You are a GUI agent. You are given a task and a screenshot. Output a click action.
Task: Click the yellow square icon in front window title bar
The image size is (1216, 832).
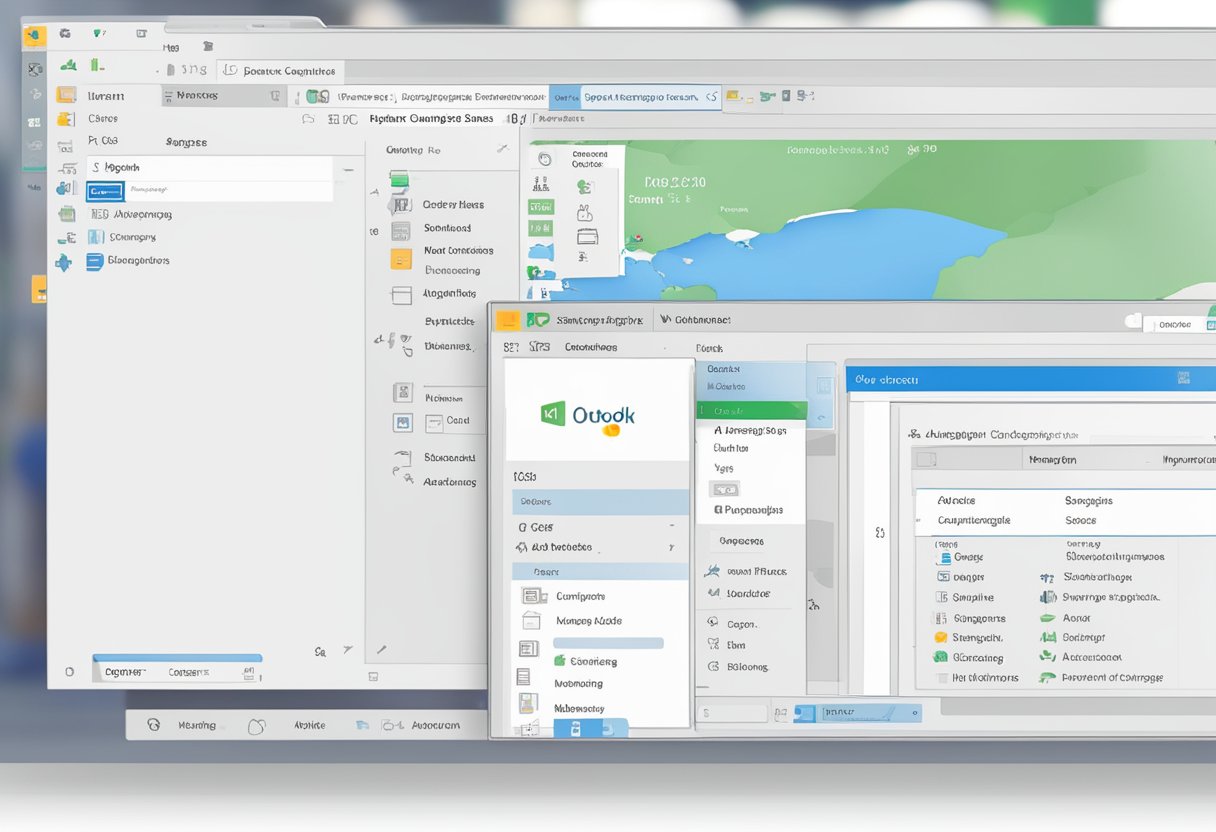click(507, 321)
